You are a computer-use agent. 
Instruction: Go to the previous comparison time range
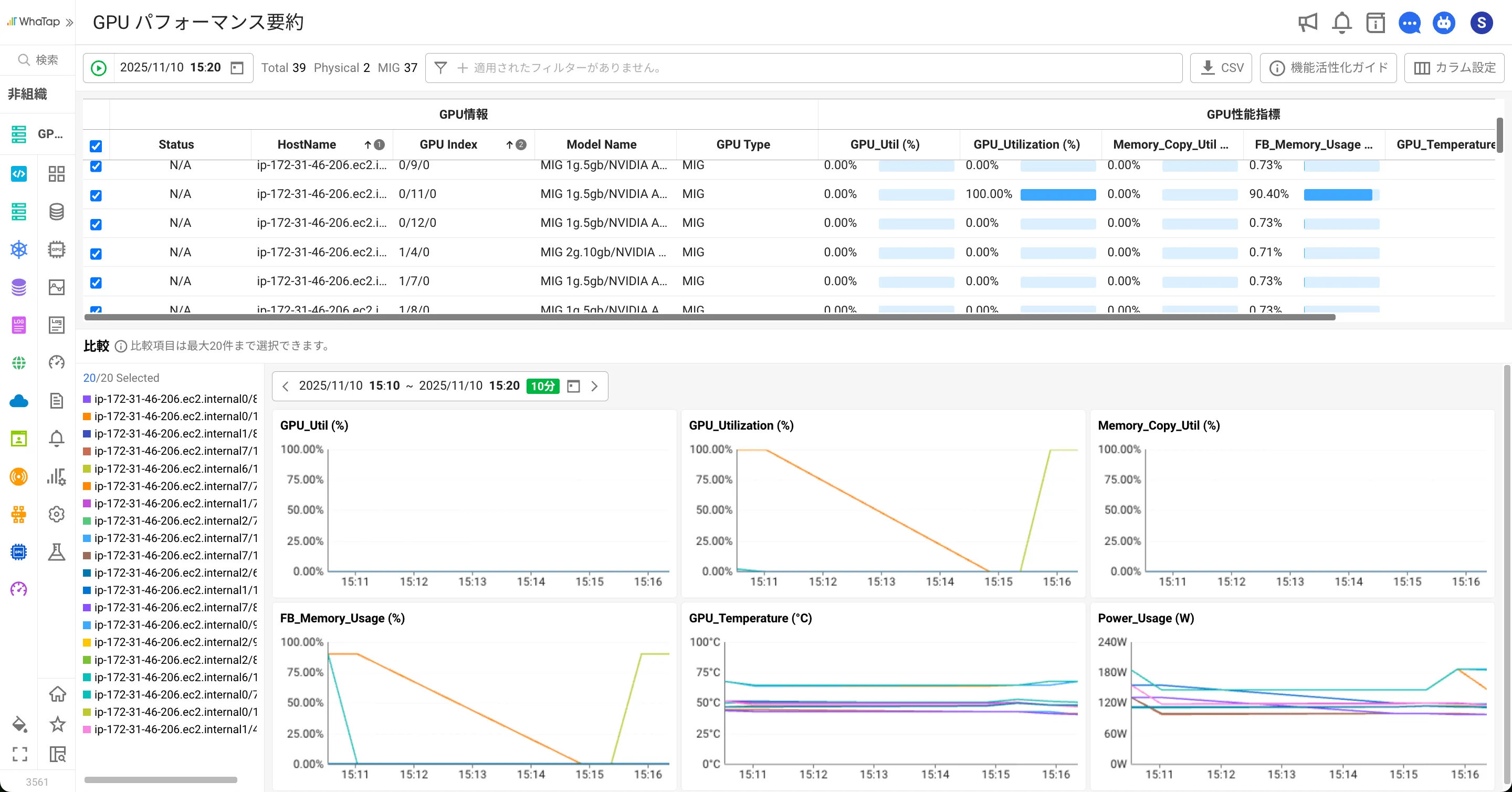(285, 387)
